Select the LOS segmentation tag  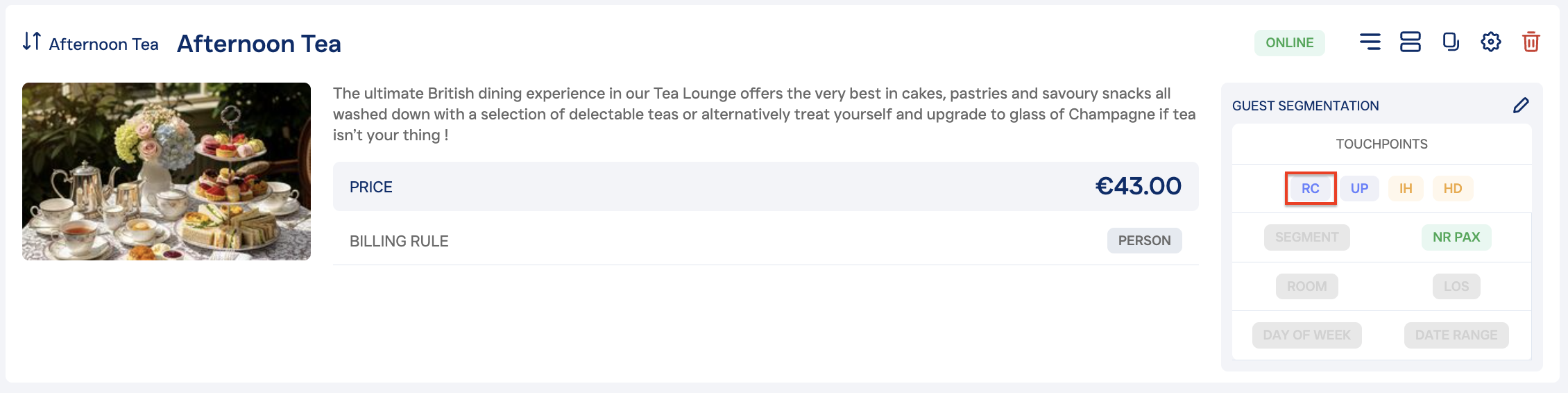(1456, 286)
